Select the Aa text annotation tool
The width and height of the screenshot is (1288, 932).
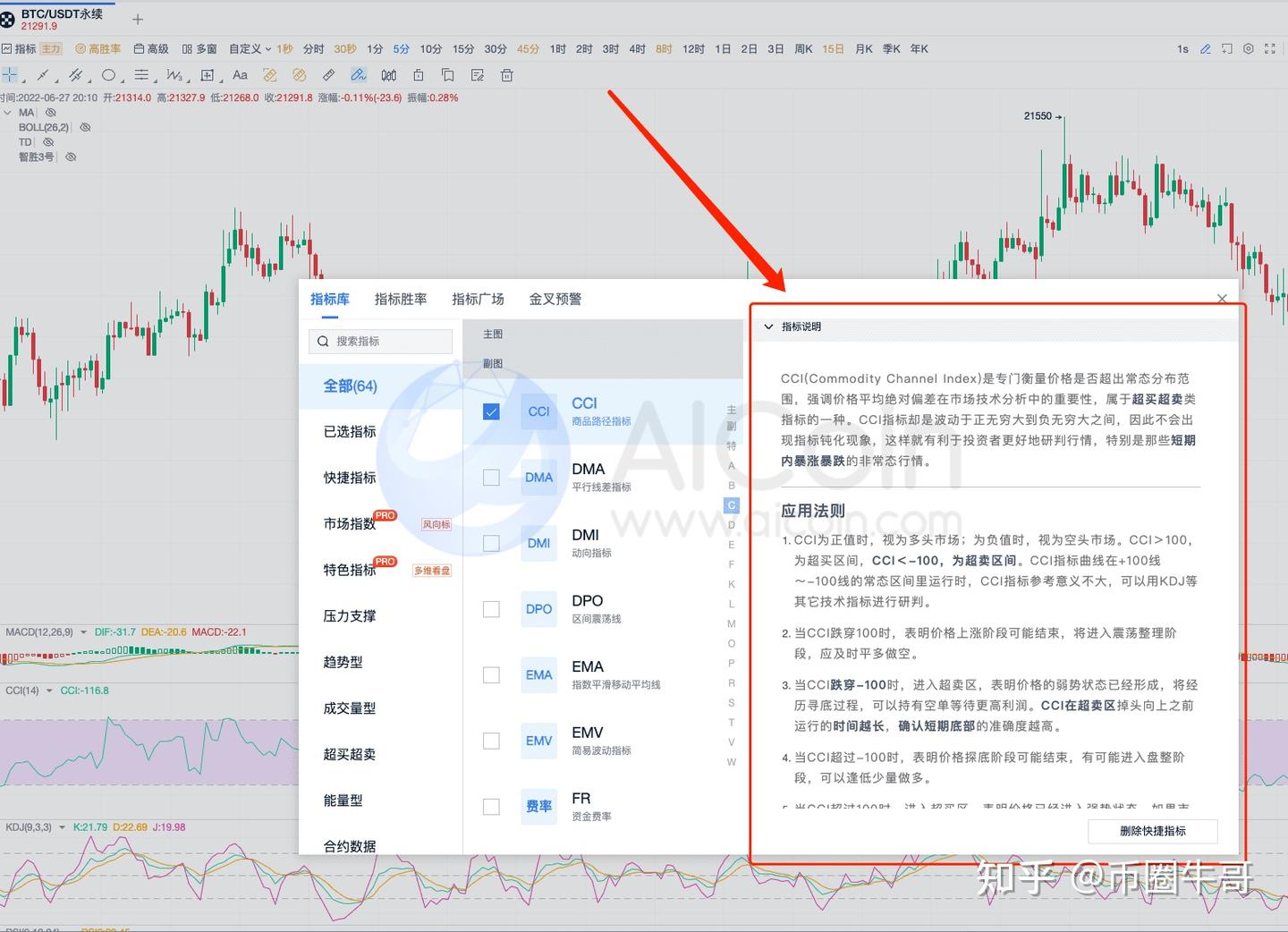(240, 75)
